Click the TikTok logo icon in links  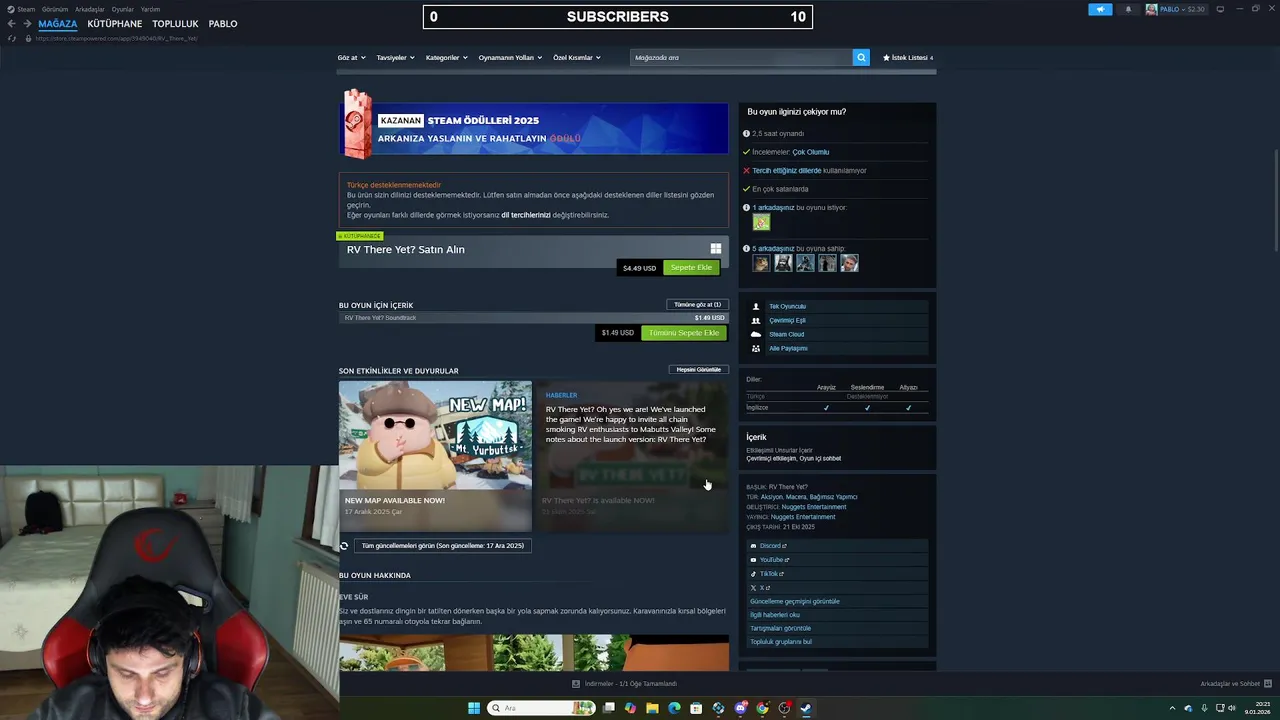tap(753, 574)
